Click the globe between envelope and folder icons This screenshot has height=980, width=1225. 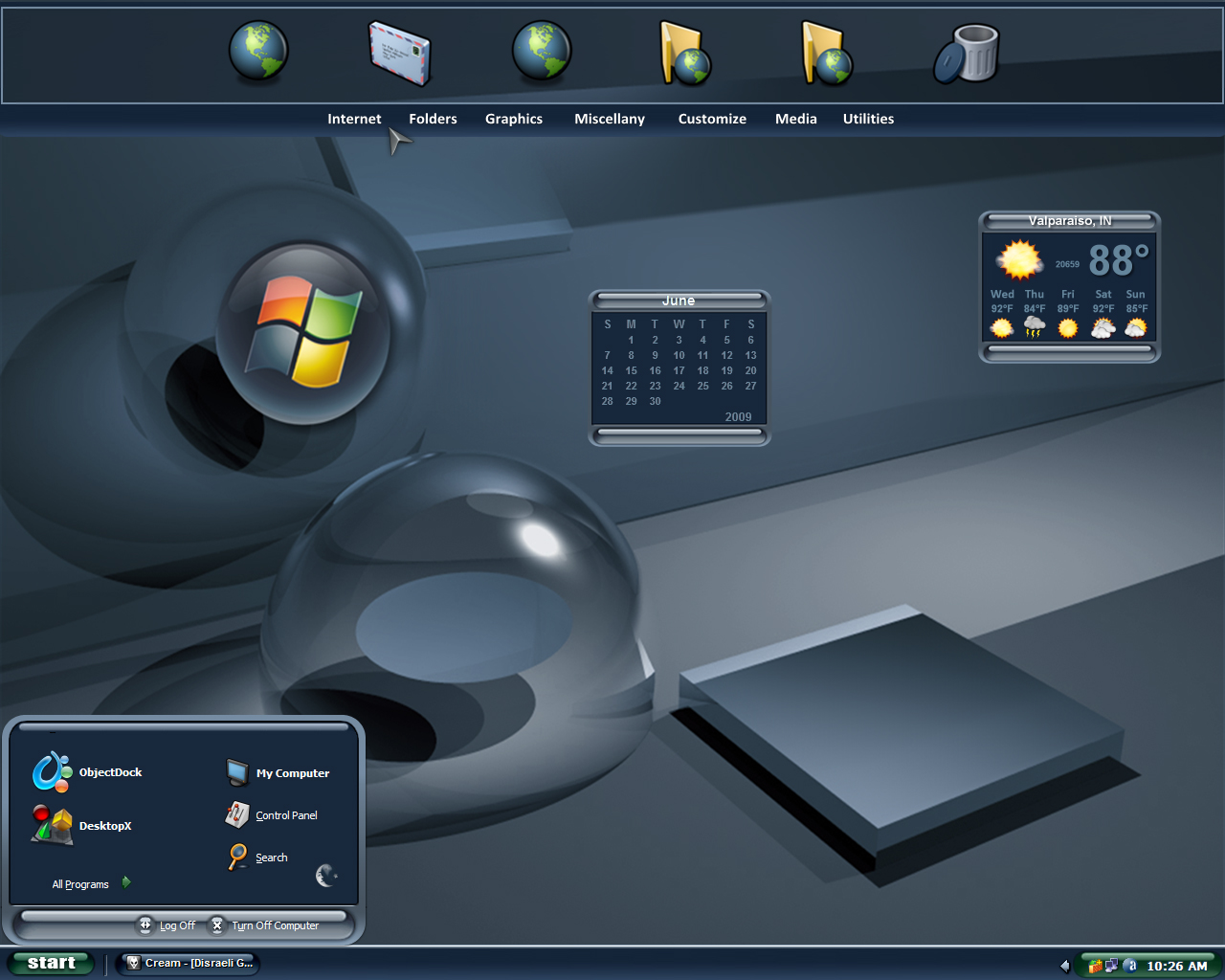542,51
